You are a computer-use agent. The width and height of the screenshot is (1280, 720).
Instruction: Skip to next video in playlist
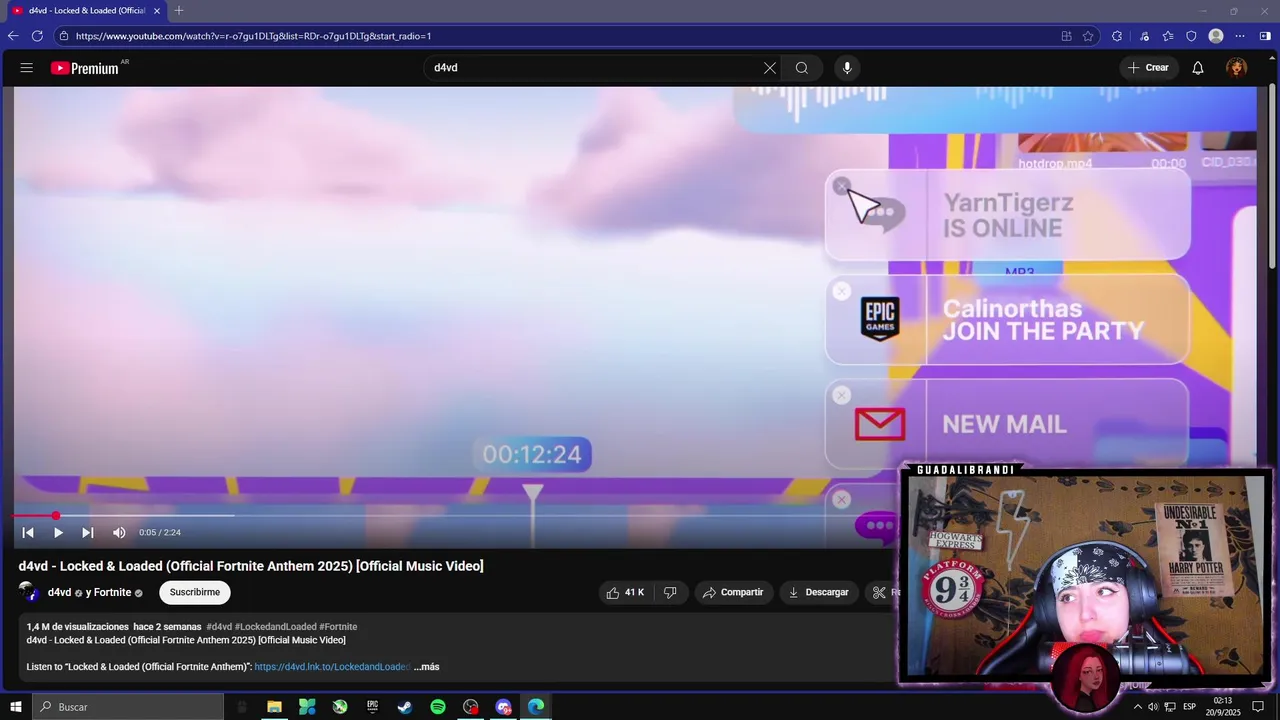tap(88, 533)
